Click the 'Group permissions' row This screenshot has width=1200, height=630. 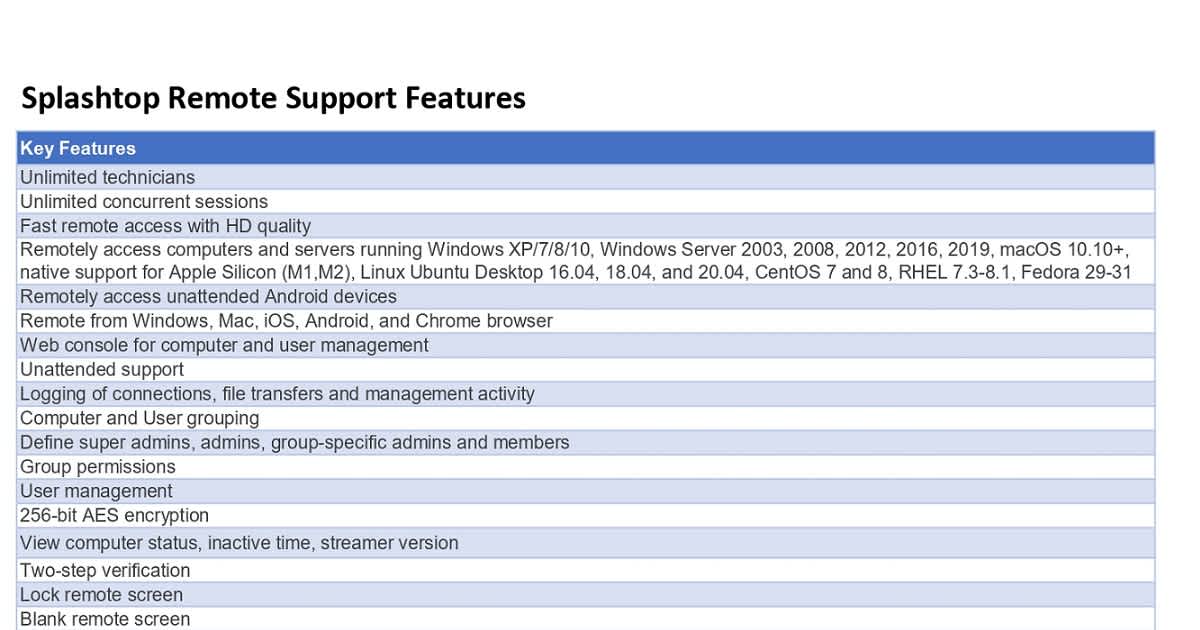click(586, 467)
